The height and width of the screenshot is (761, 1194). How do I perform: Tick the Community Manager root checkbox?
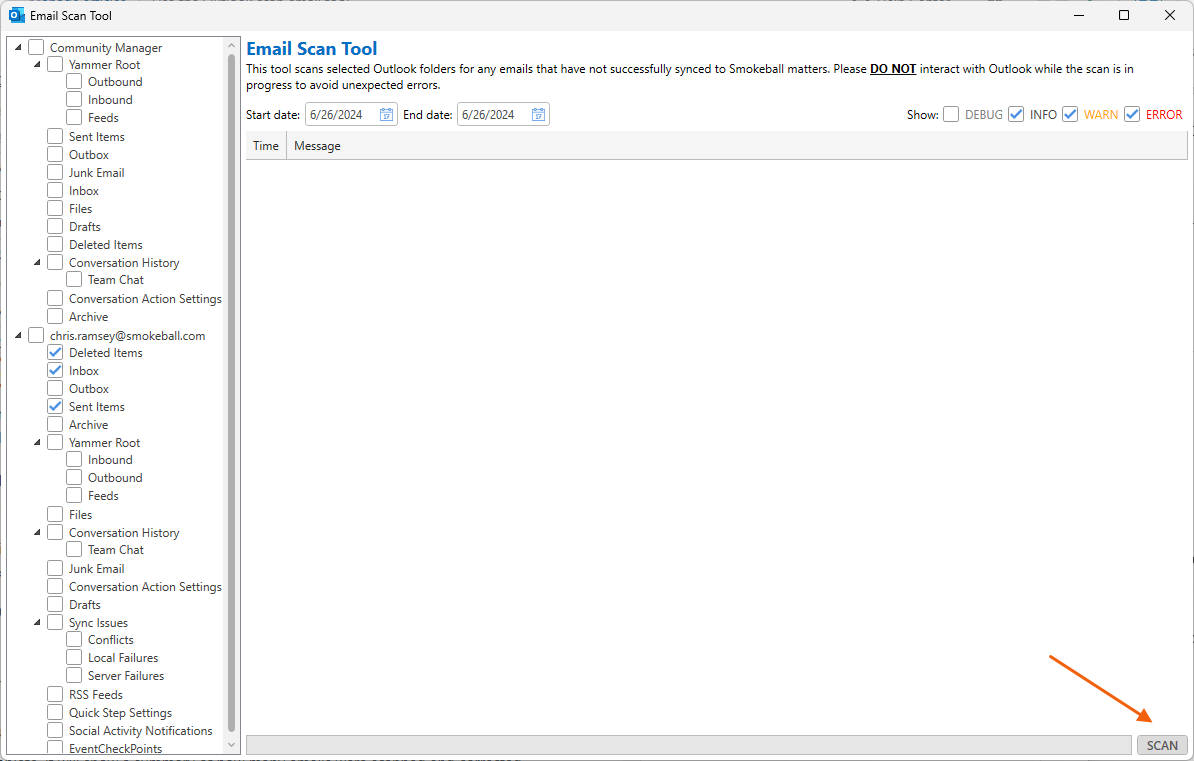tap(36, 47)
